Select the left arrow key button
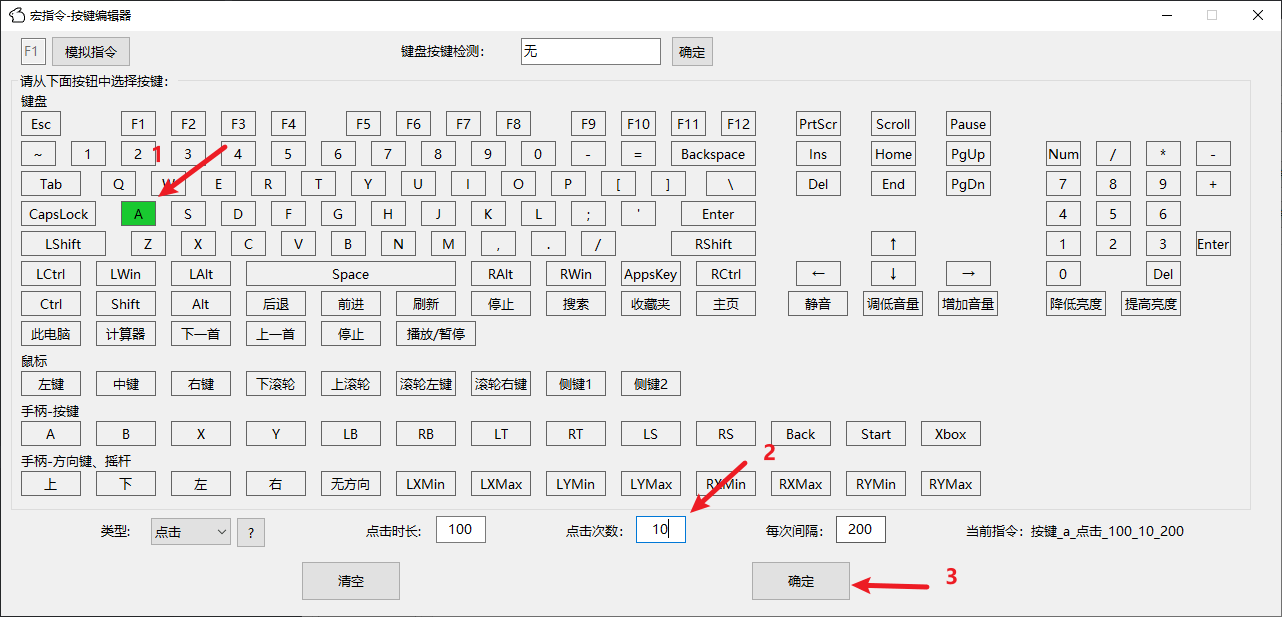Viewport: 1282px width, 617px height. coord(818,274)
